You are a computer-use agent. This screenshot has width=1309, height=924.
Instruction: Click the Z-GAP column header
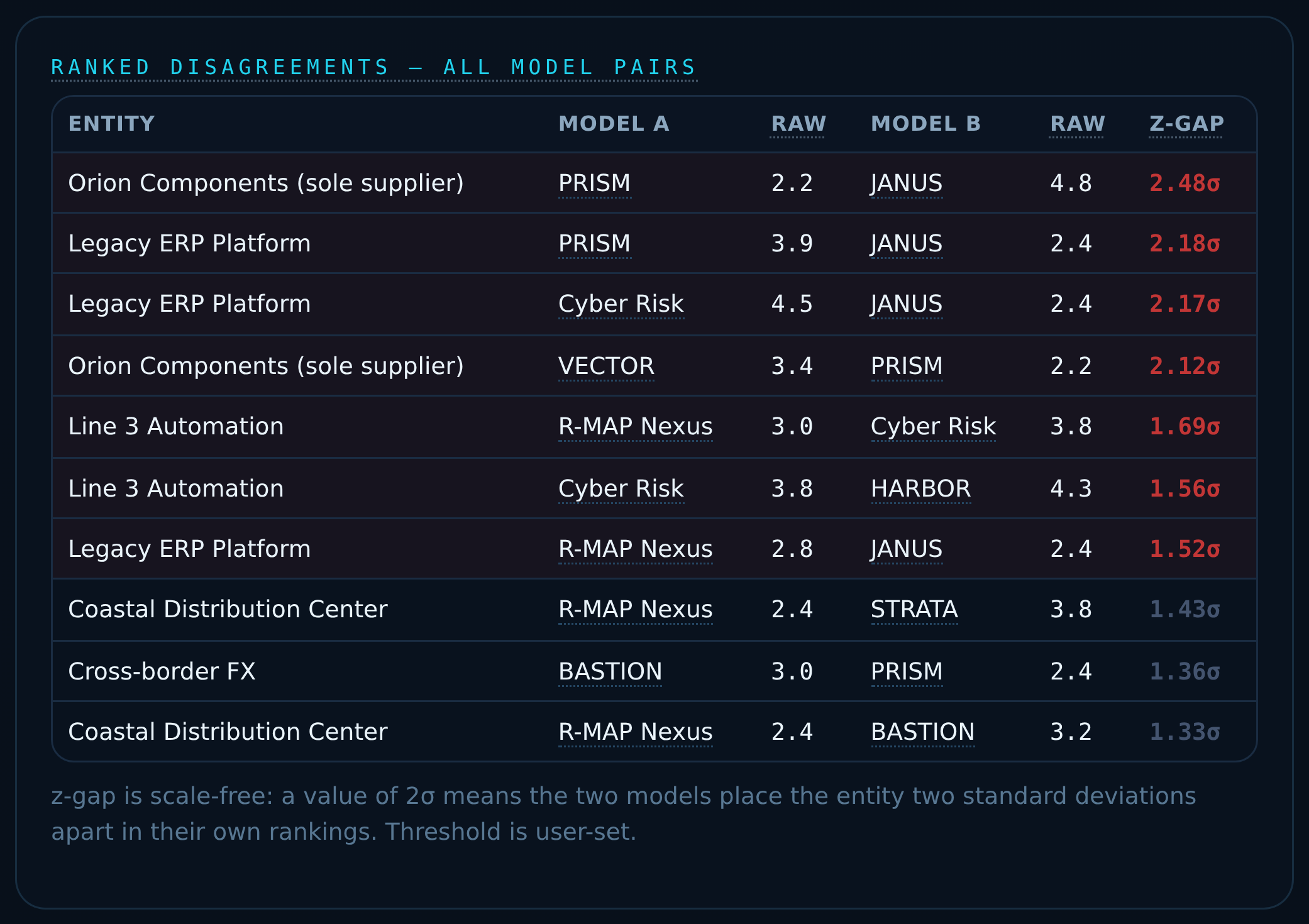pos(1186,124)
